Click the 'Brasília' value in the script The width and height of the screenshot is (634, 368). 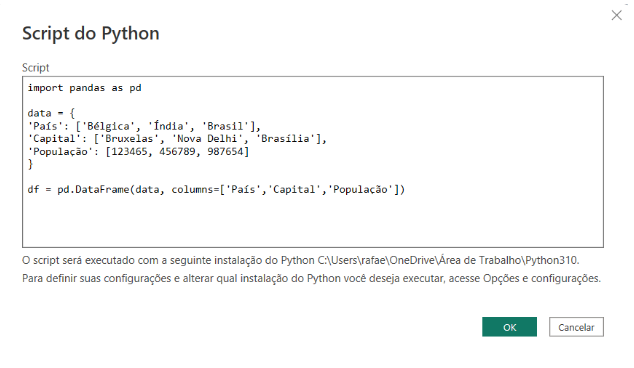[x=285, y=139]
